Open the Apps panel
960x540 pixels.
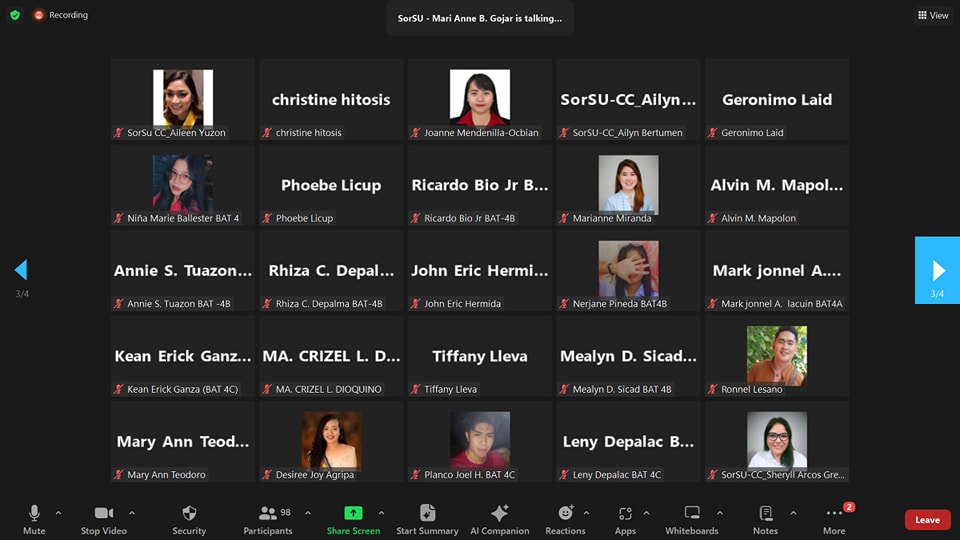[x=625, y=518]
